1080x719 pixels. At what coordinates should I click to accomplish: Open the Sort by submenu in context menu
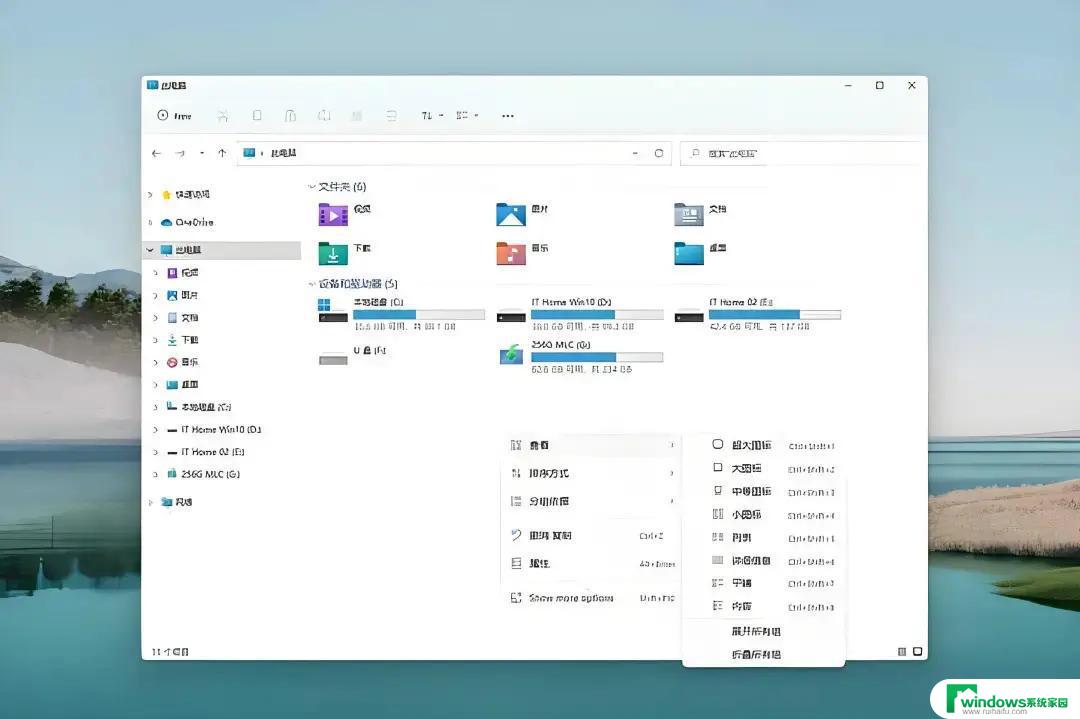pos(592,474)
